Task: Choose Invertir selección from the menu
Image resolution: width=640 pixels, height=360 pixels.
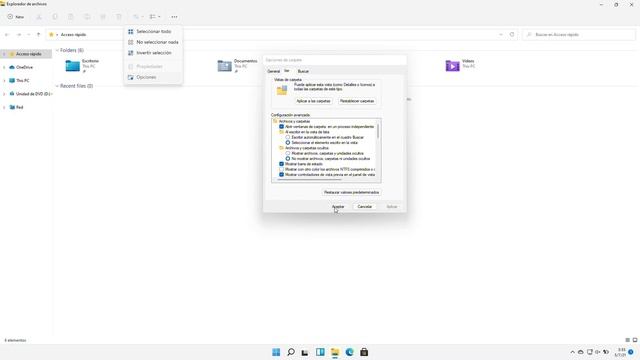Action: 153,53
